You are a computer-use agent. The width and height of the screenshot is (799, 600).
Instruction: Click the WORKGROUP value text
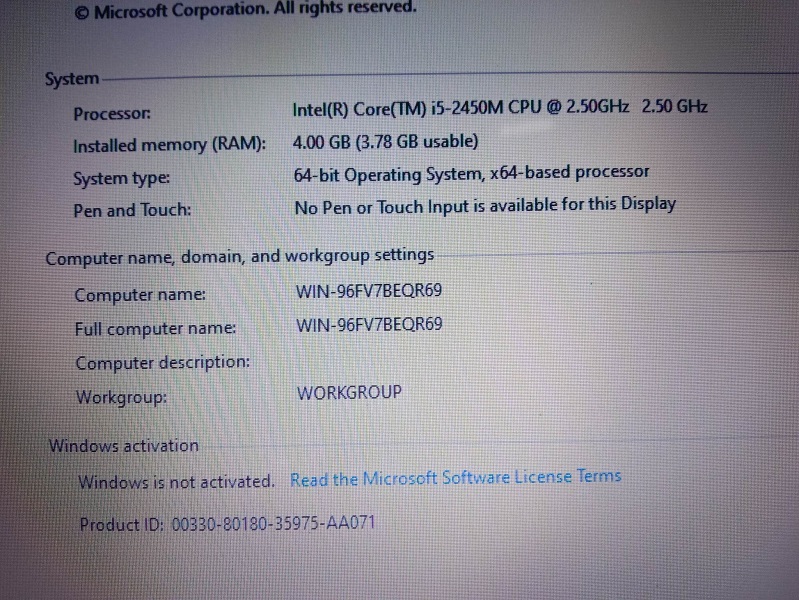click(350, 393)
